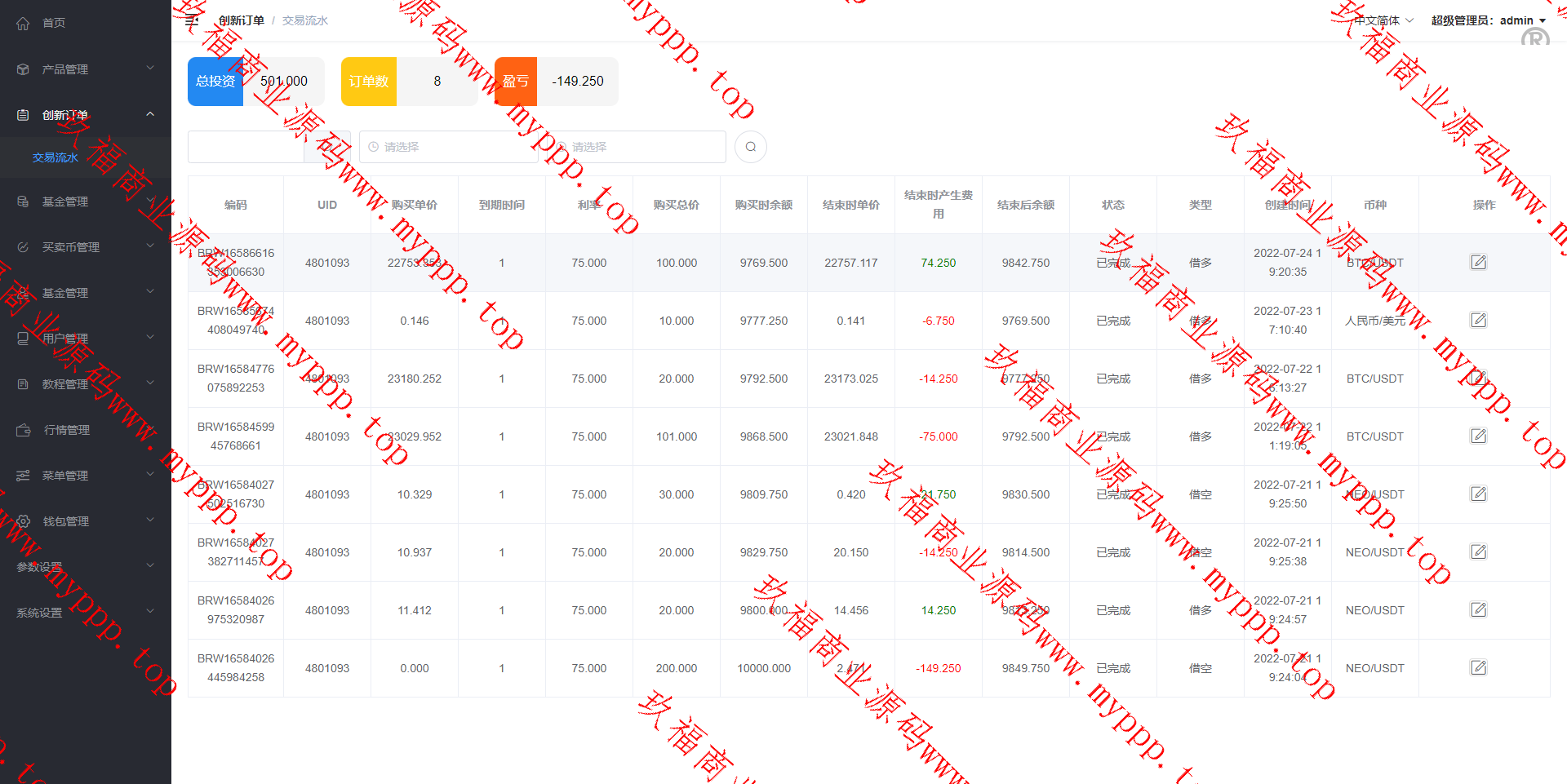
Task: Open the edit icon for the 人民币/美元 order row
Action: coord(1478,320)
